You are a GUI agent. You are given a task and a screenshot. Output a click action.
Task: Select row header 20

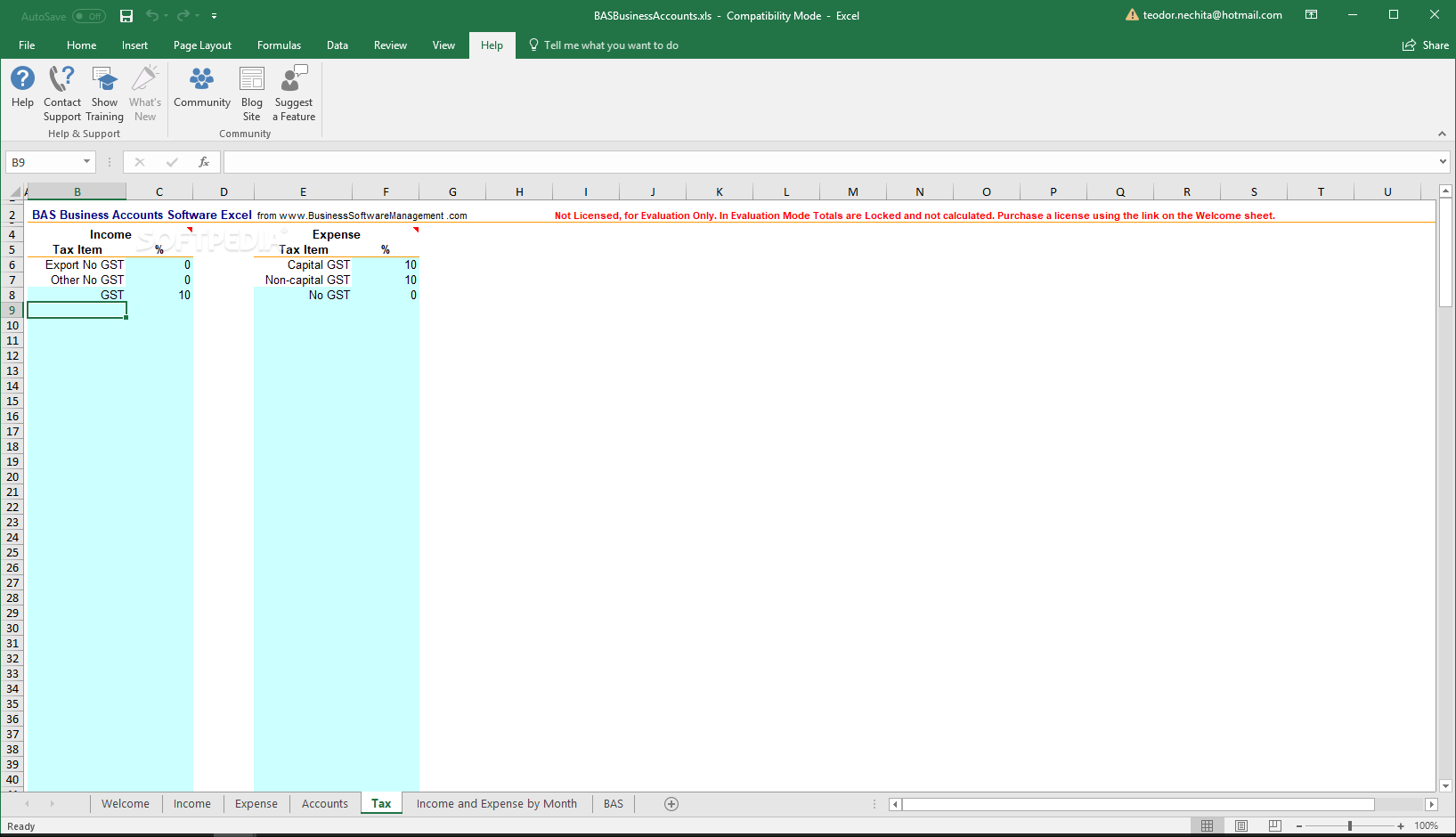12,477
